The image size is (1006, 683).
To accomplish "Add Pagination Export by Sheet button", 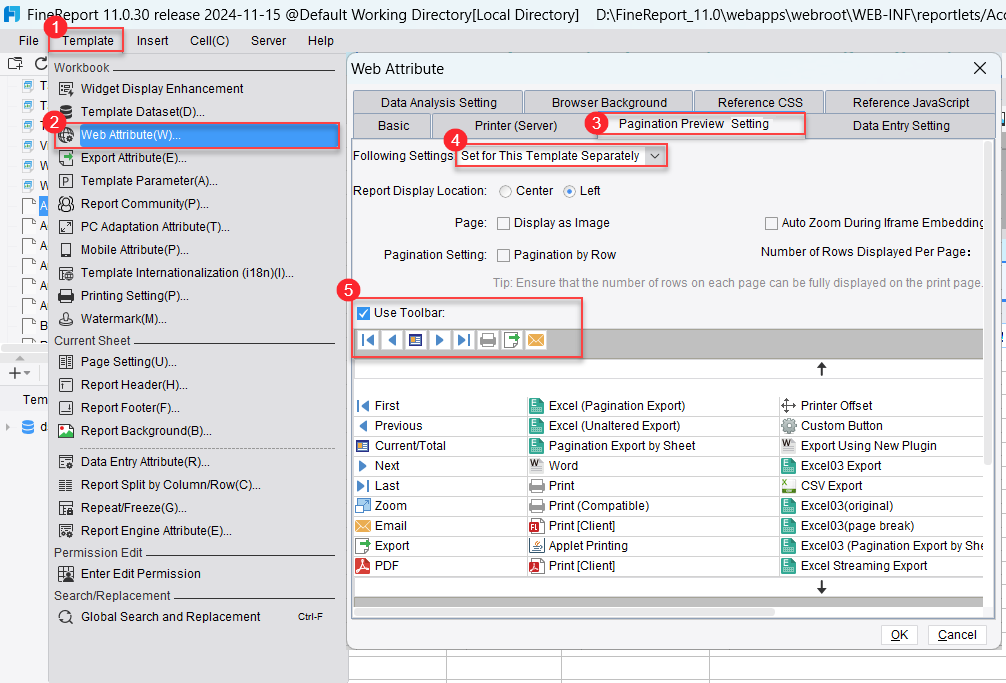I will 613,446.
